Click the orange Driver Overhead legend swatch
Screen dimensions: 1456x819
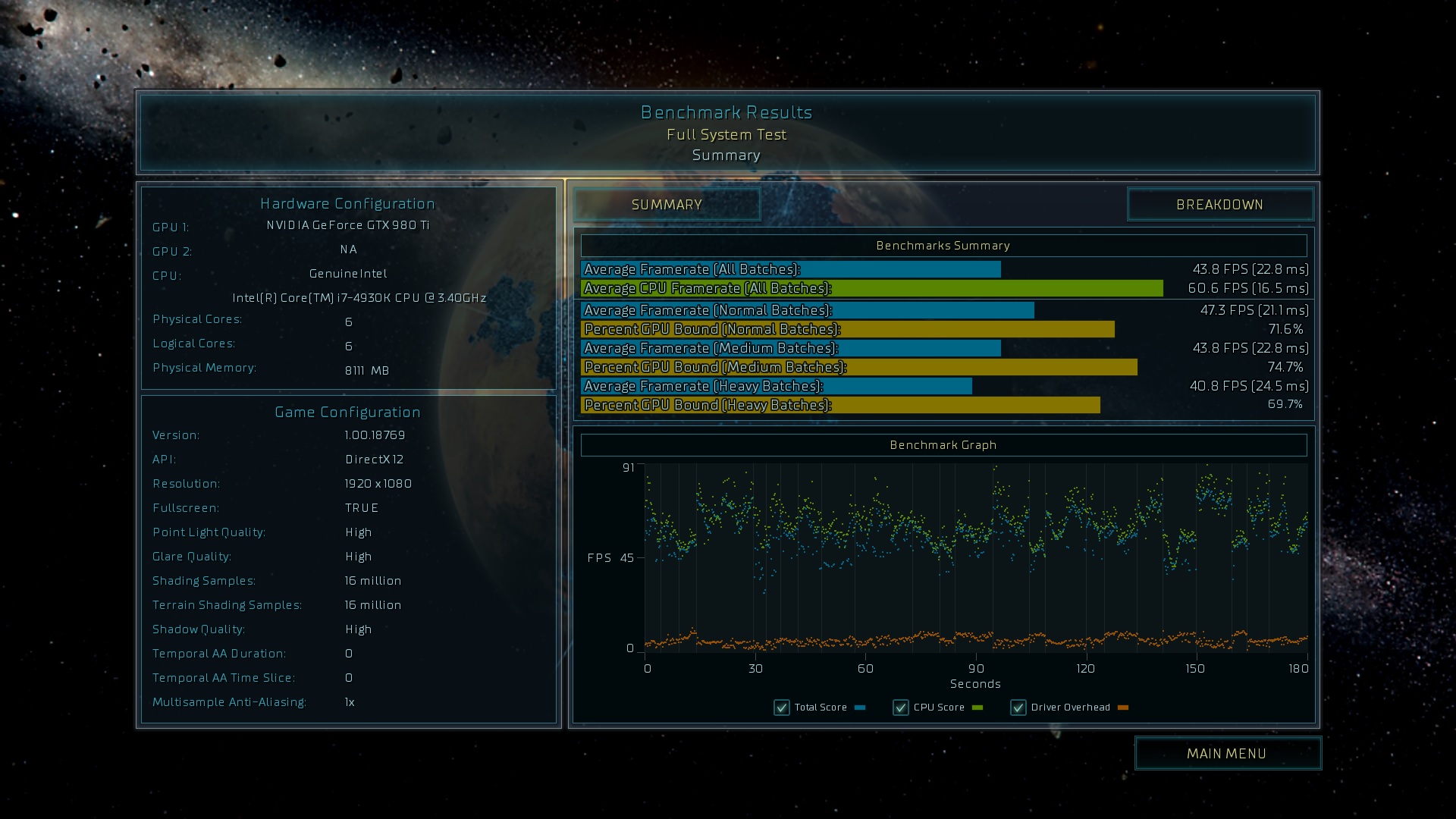1123,708
